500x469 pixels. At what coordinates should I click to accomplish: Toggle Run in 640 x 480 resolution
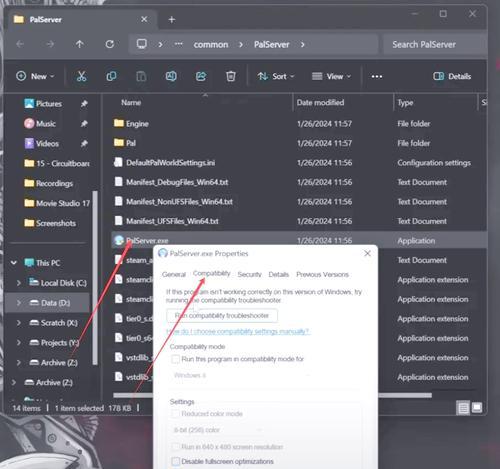tap(175, 447)
